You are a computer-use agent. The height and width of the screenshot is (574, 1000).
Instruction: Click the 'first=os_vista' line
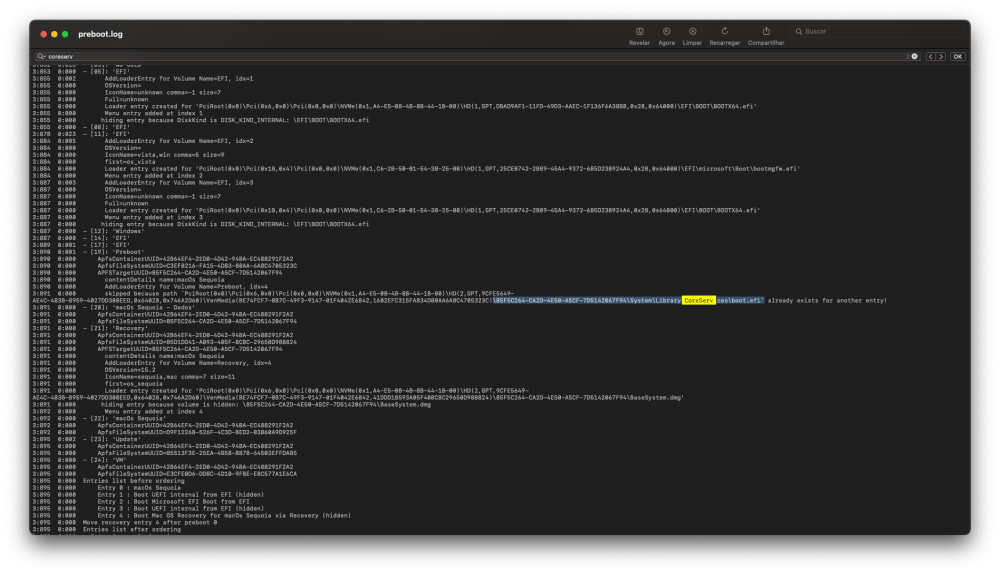point(130,161)
